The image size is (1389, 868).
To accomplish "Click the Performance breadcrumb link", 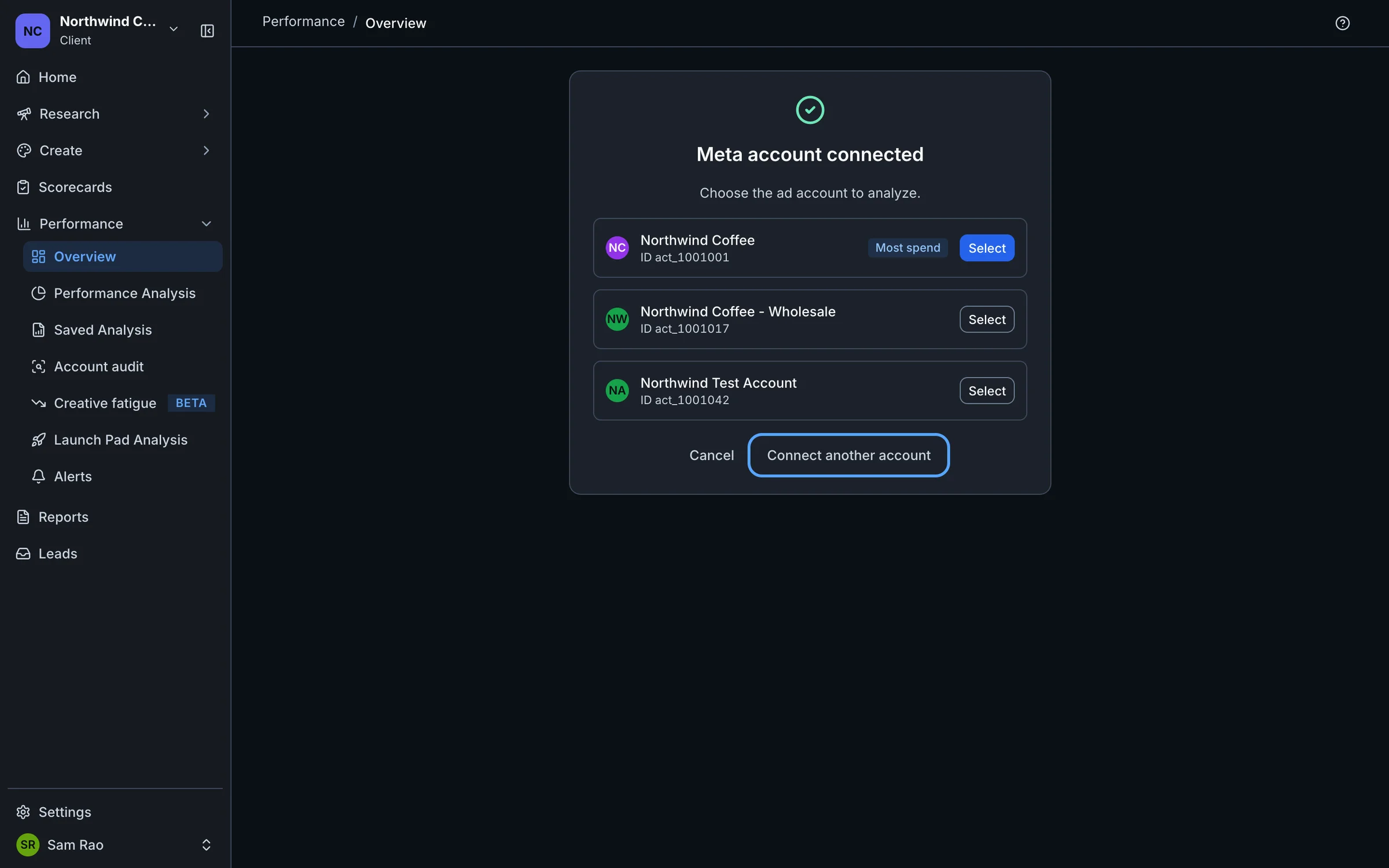I will [x=303, y=21].
